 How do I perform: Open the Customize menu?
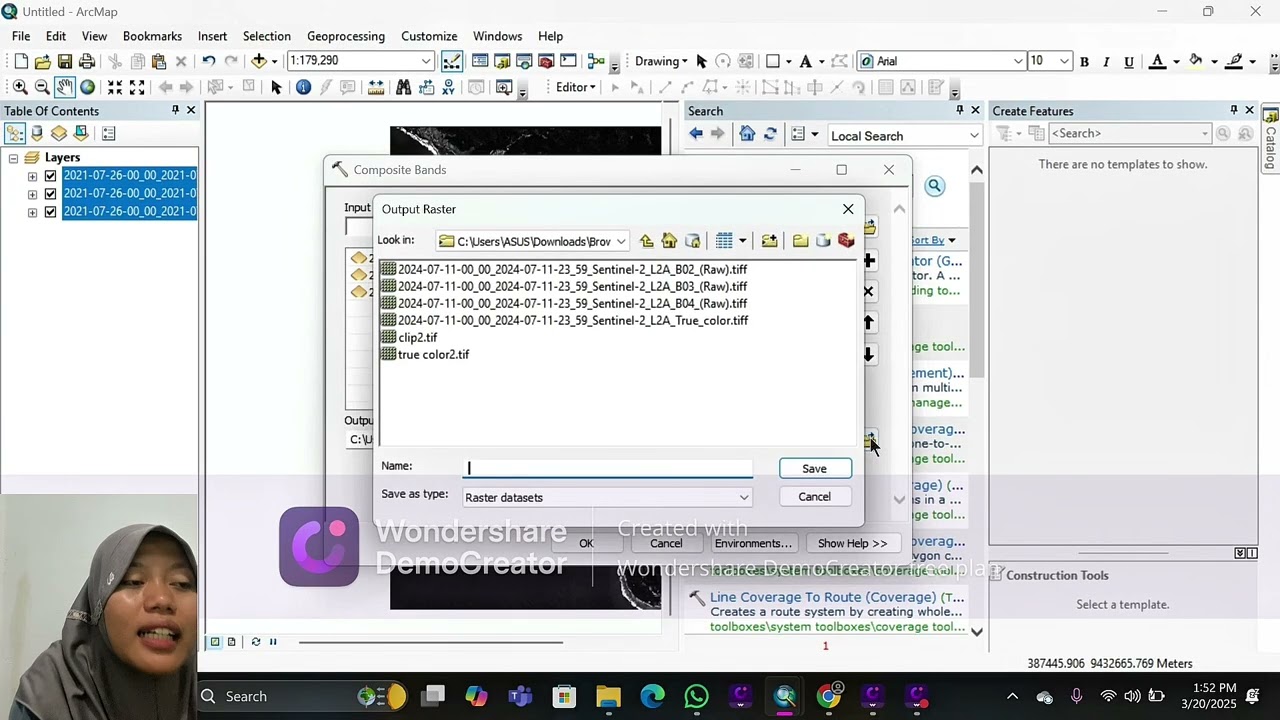(x=429, y=36)
